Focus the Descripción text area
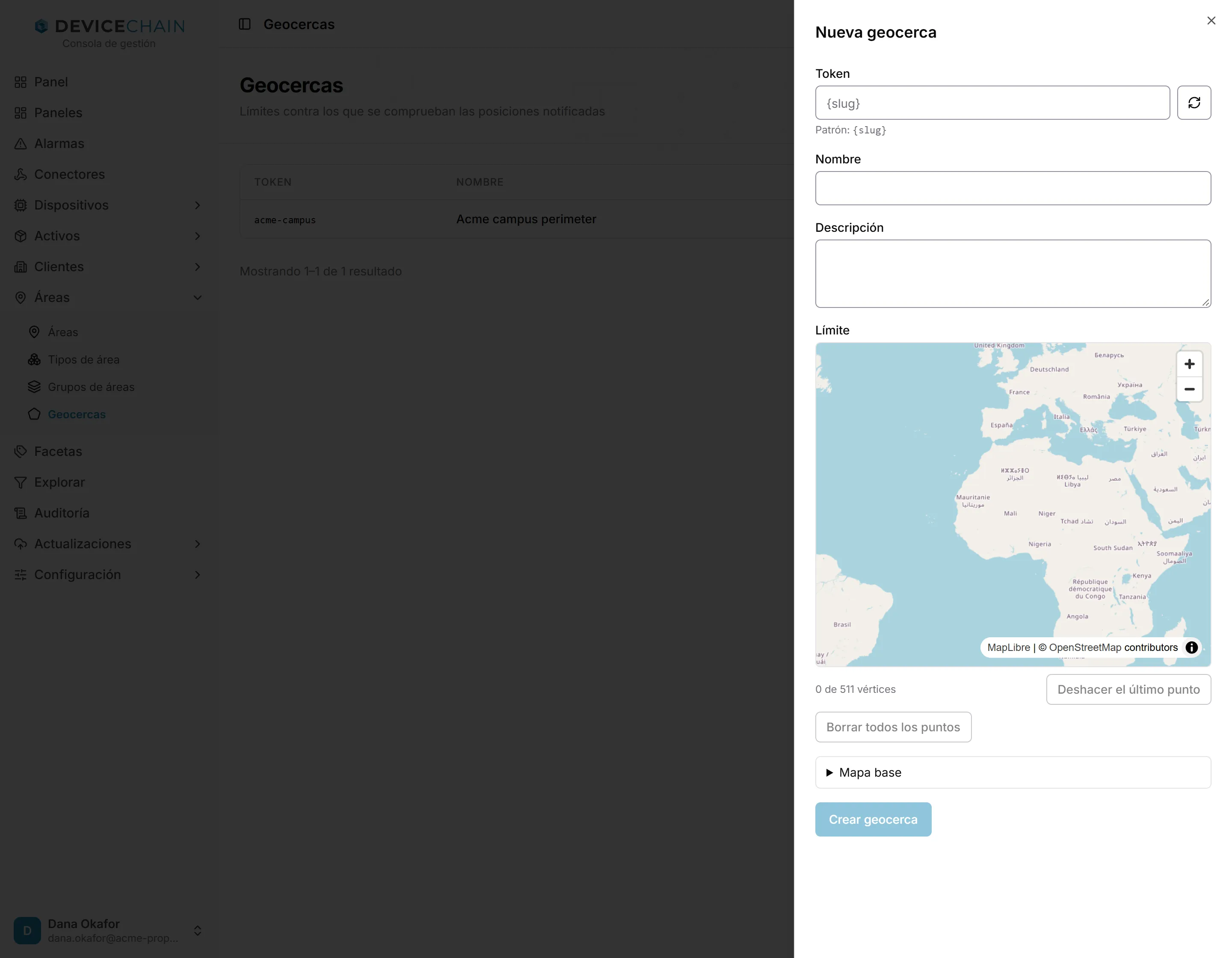 coord(1013,273)
